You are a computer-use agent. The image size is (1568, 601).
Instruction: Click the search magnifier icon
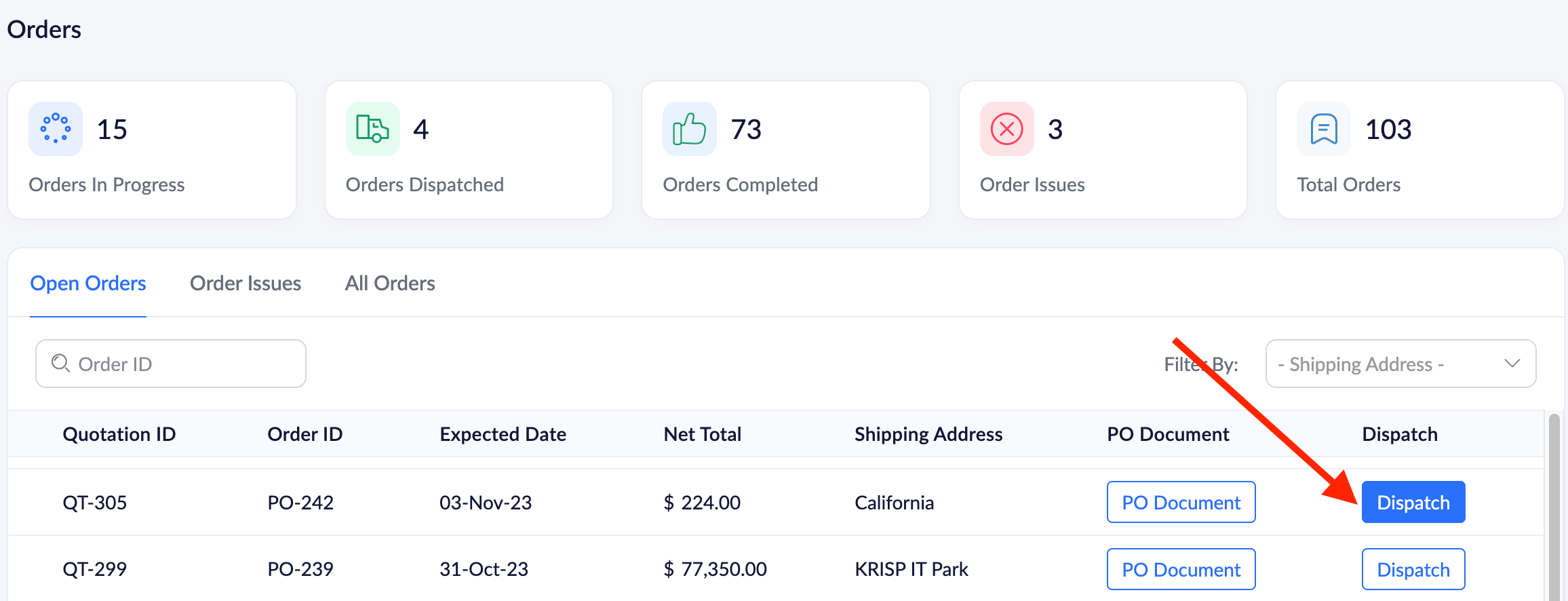coord(60,364)
